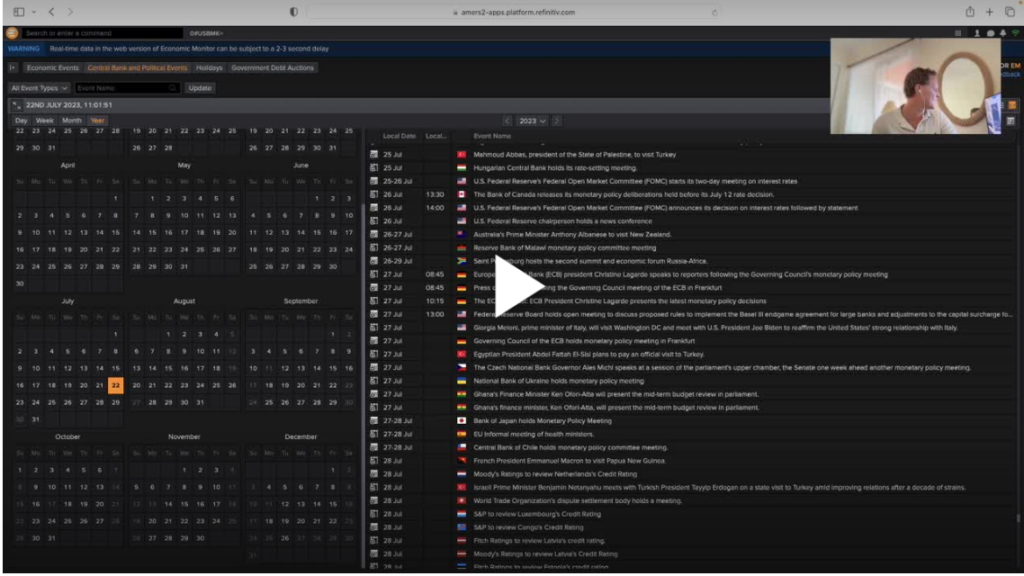This screenshot has width=1024, height=576.
Task: Click the webcam video overlay thumbnail
Action: [x=916, y=86]
